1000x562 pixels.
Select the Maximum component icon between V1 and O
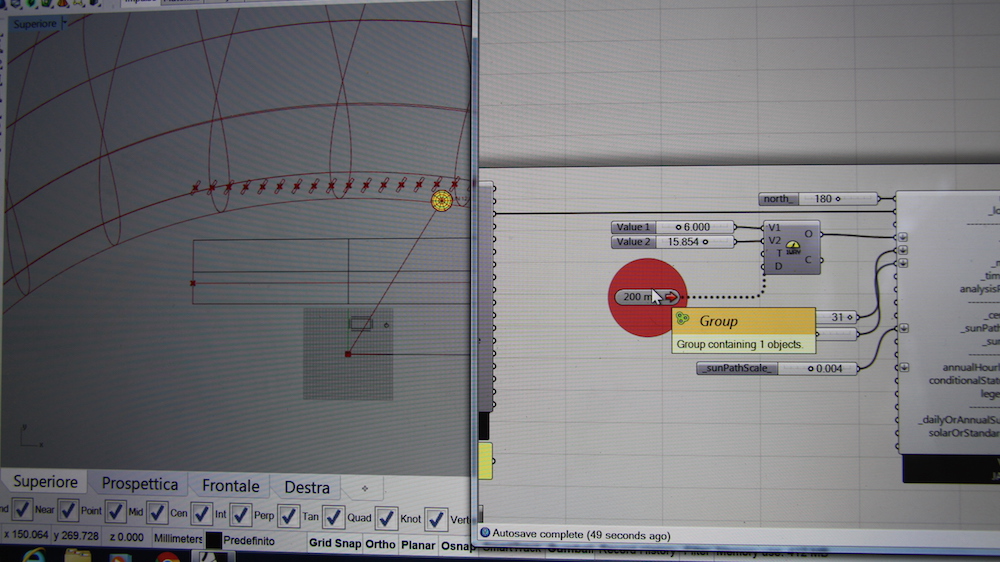click(x=793, y=248)
